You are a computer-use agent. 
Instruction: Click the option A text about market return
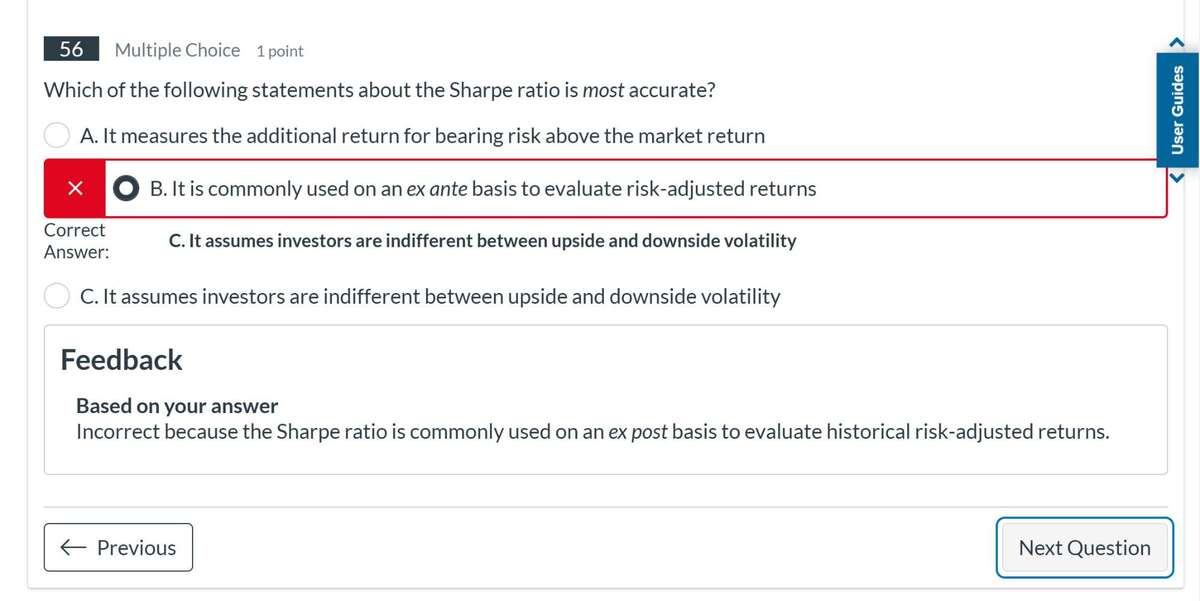[421, 135]
